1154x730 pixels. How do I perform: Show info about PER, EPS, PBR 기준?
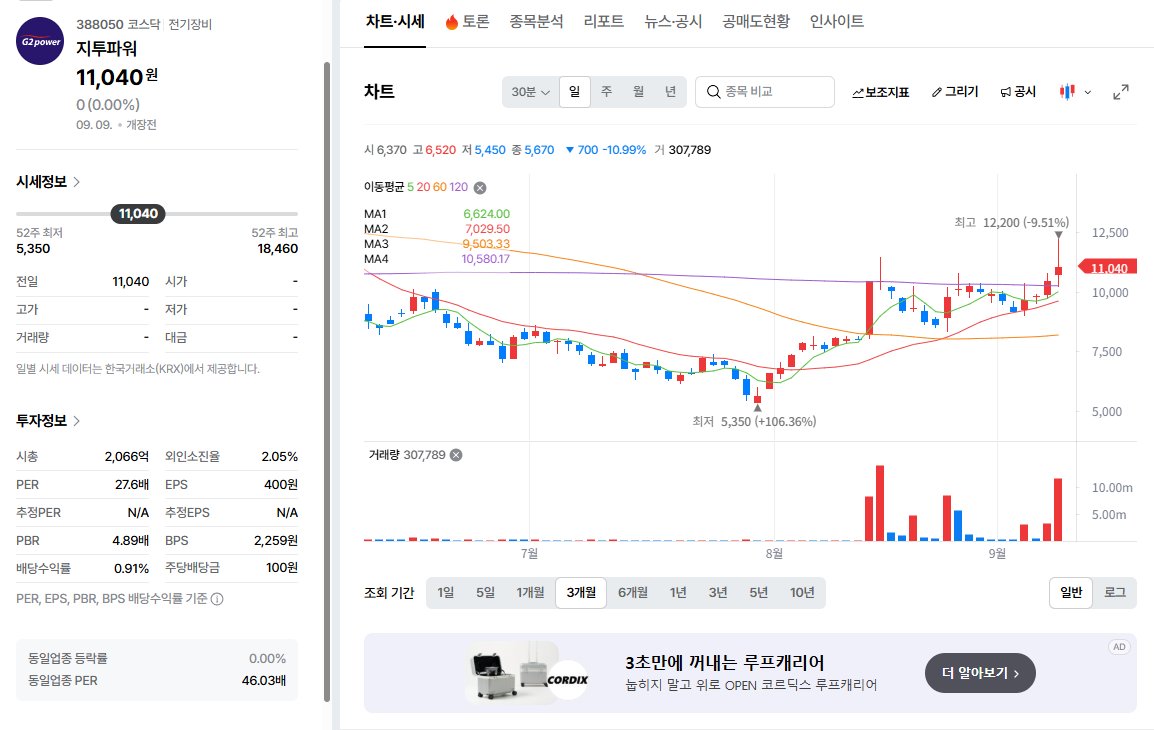[x=217, y=599]
